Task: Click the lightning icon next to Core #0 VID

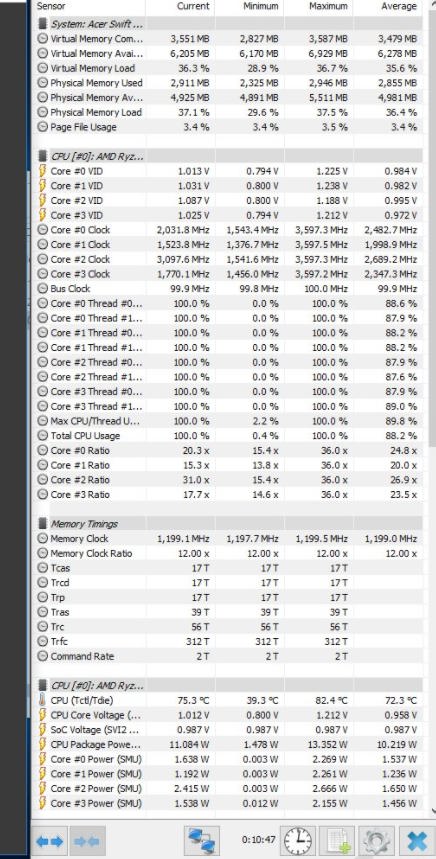Action: click(x=42, y=171)
